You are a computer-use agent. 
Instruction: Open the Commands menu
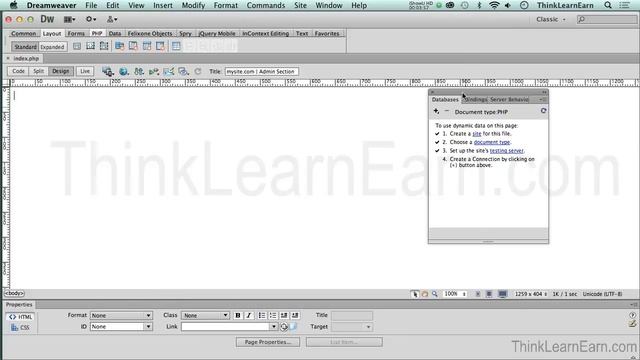[x=266, y=5]
